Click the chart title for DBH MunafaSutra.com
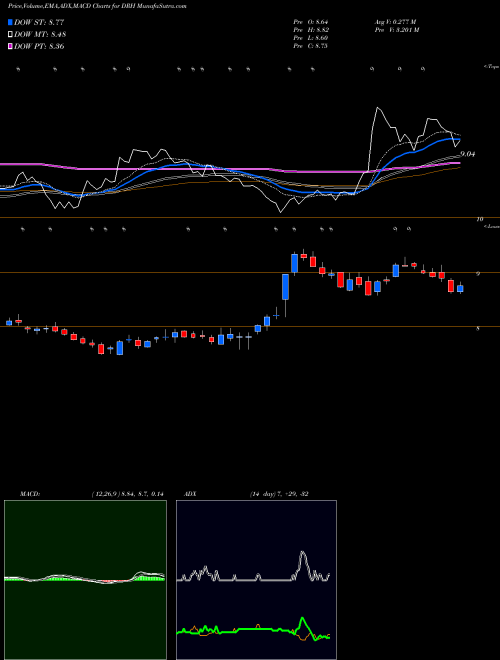This screenshot has width=500, height=660. point(97,7)
